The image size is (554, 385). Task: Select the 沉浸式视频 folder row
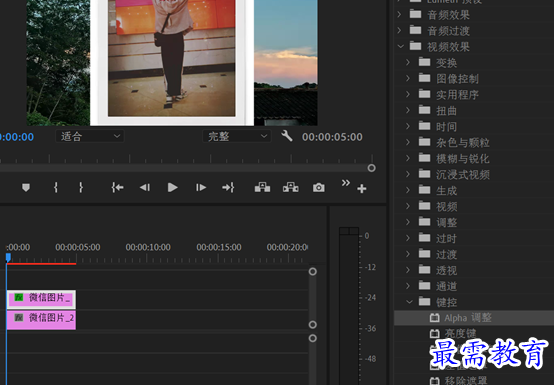(x=474, y=174)
